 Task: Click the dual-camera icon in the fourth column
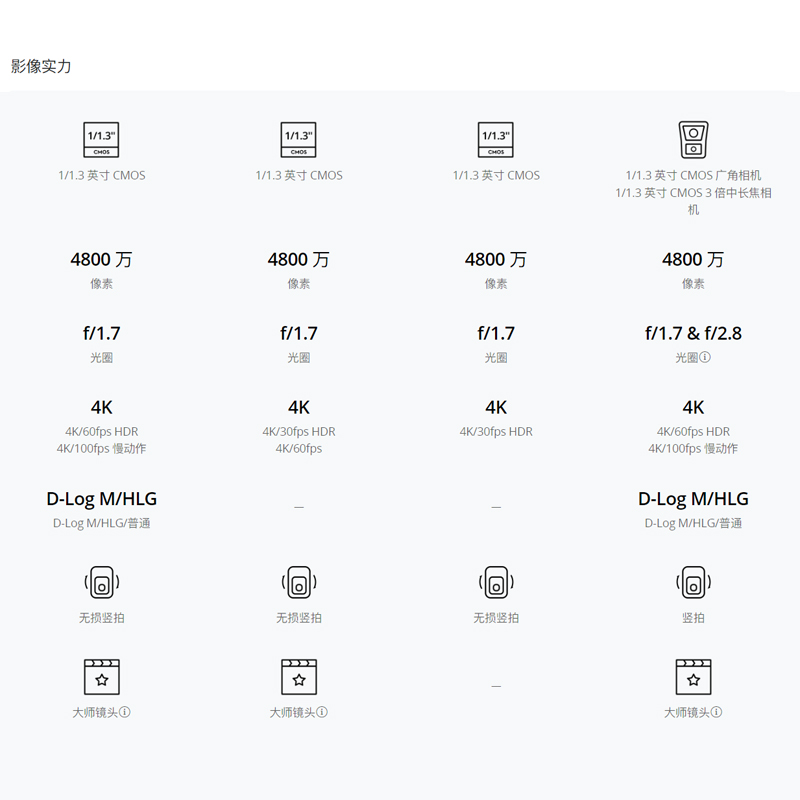(x=693, y=140)
